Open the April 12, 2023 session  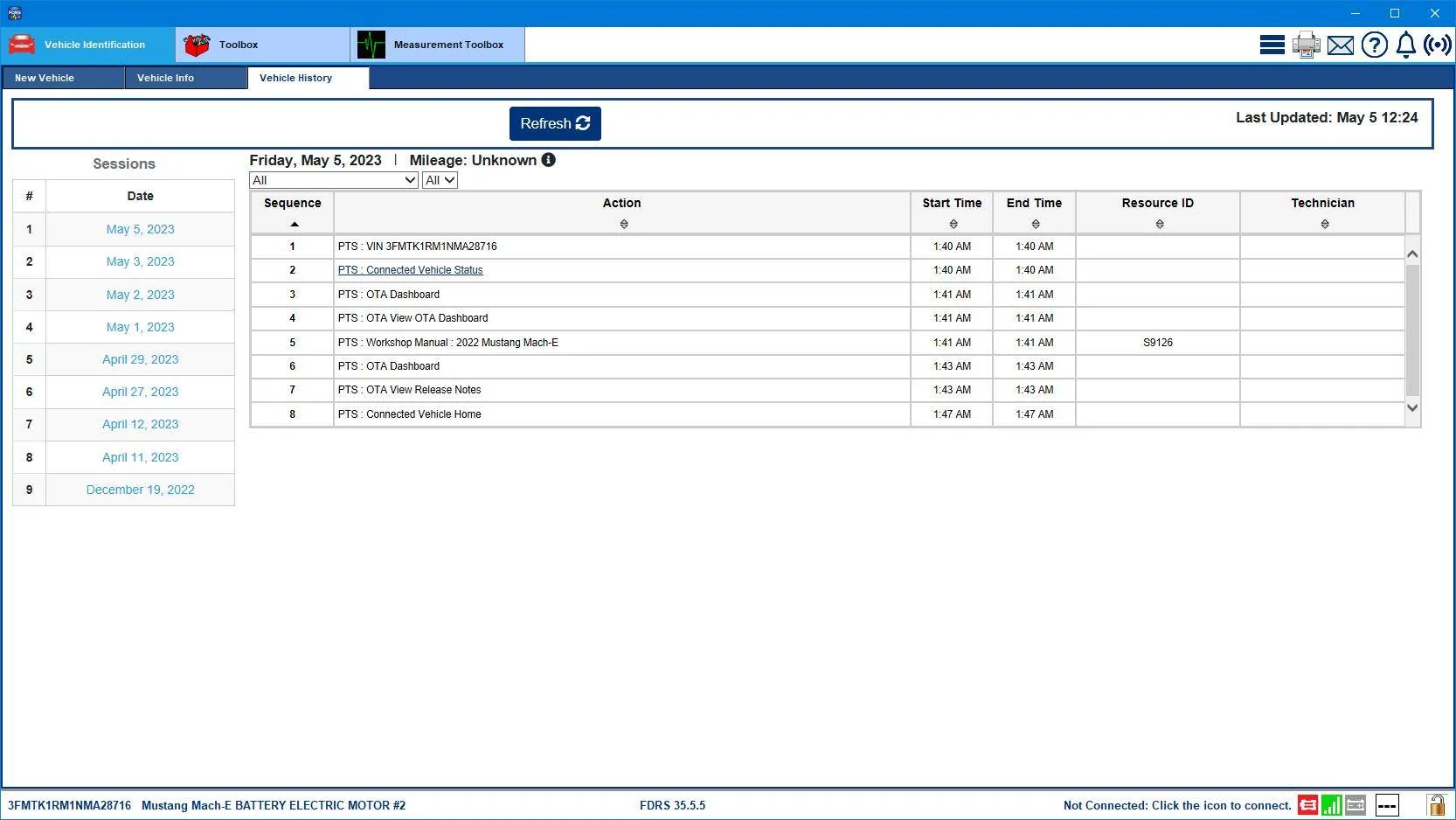coord(140,424)
